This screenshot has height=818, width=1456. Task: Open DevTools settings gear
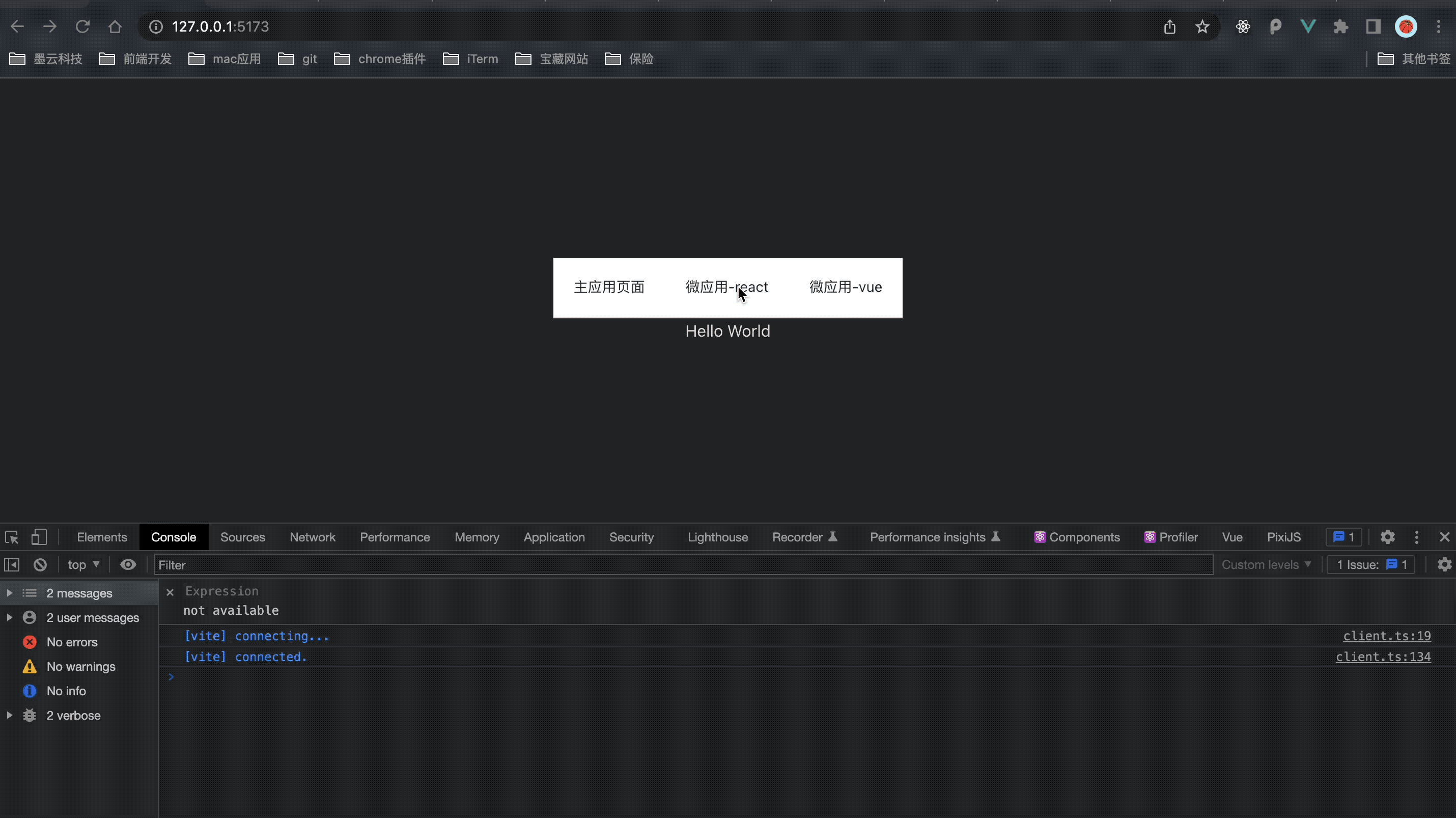1388,536
